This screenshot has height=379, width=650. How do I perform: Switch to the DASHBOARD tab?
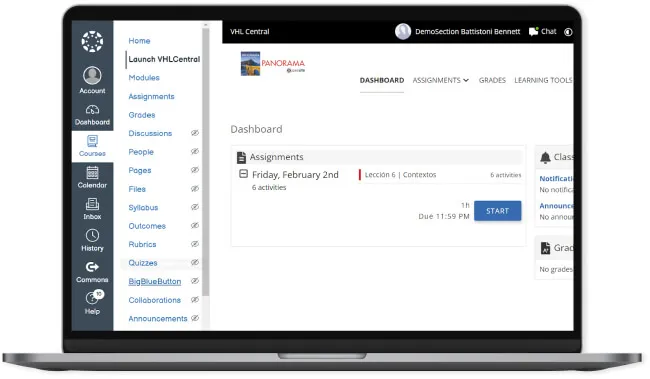382,80
